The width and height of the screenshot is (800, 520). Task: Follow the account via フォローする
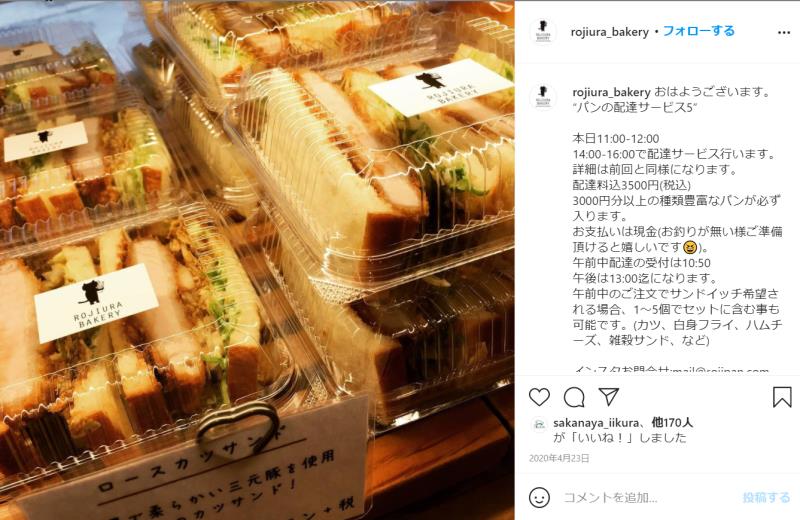(698, 31)
